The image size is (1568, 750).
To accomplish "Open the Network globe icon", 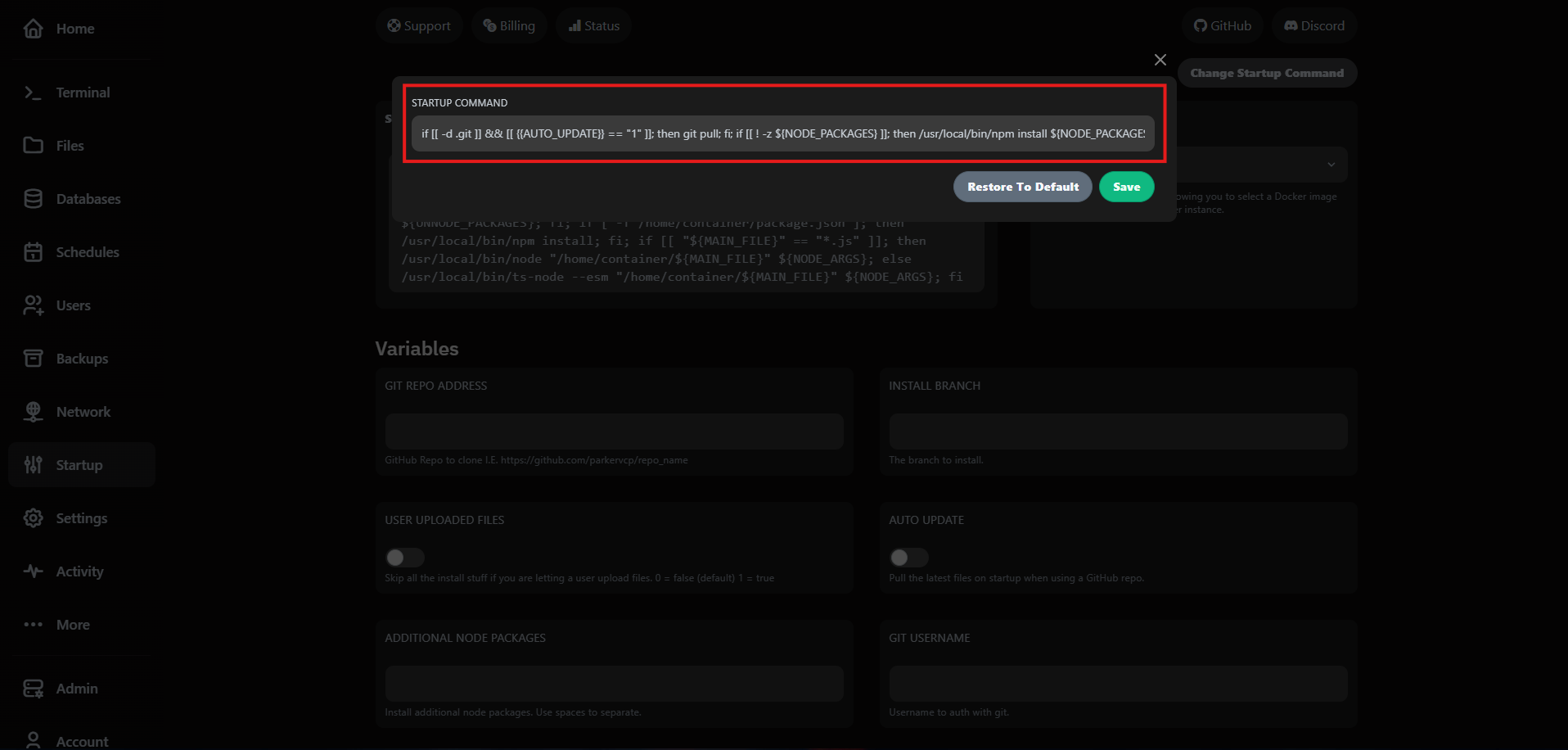I will click(x=33, y=411).
